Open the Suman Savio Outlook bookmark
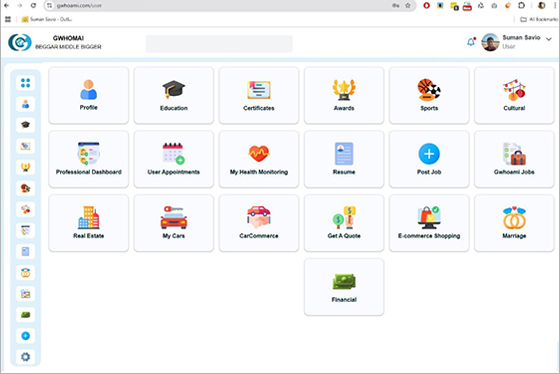This screenshot has width=560, height=374. coord(47,19)
